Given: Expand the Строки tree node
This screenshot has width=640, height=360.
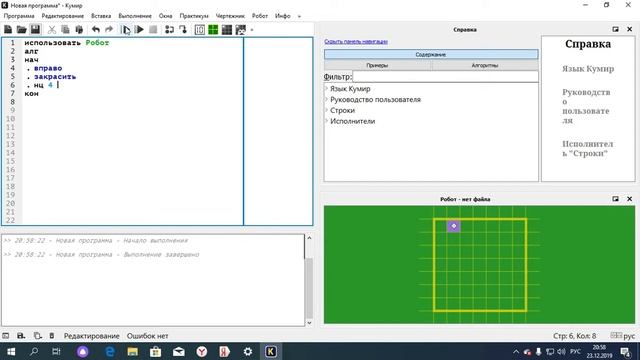Looking at the screenshot, I should pos(327,110).
